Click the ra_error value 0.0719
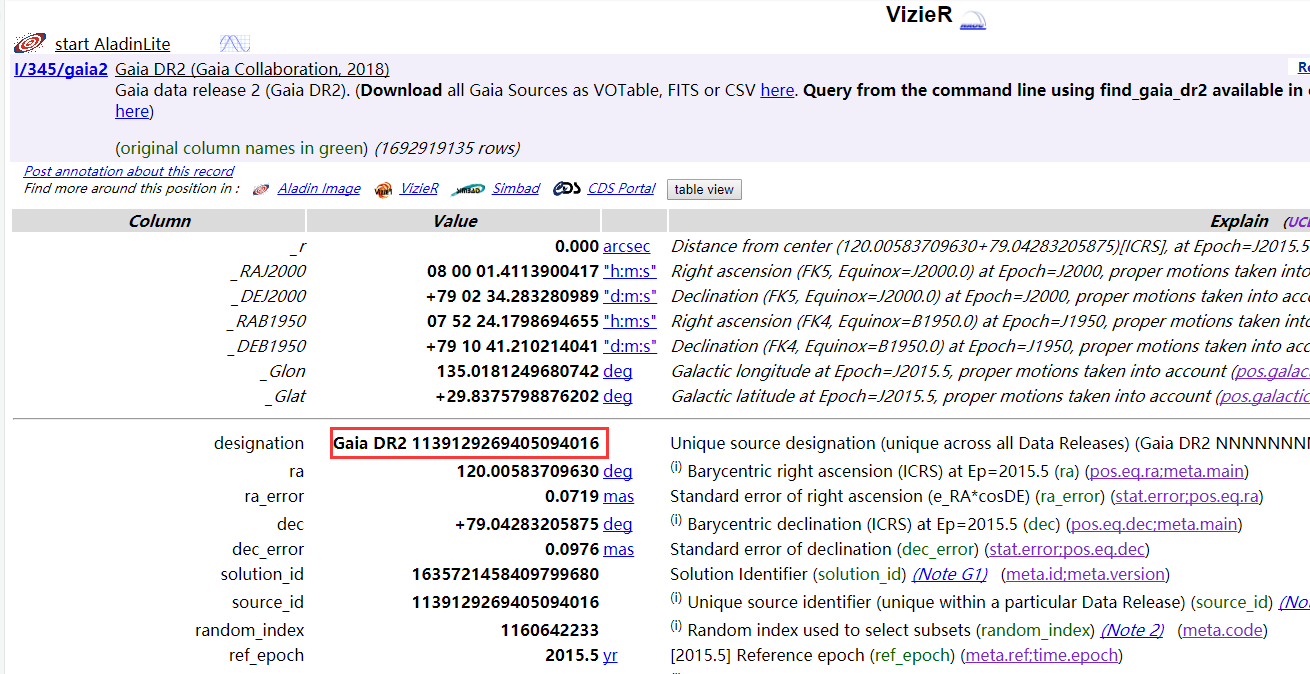Viewport: 1310px width, 674px height. pos(572,496)
